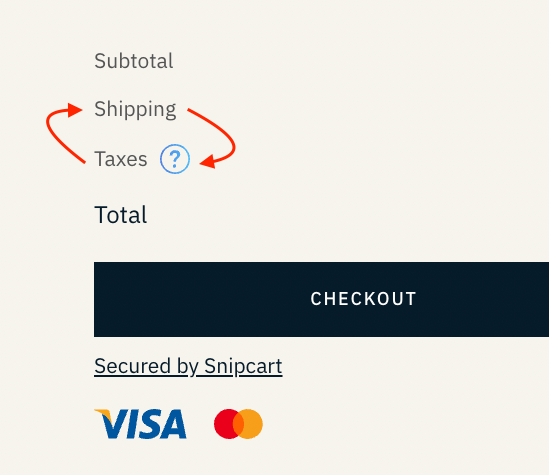This screenshot has height=475, width=549.
Task: Click the word Secured in the underlined link
Action: pyautogui.click(x=132, y=366)
